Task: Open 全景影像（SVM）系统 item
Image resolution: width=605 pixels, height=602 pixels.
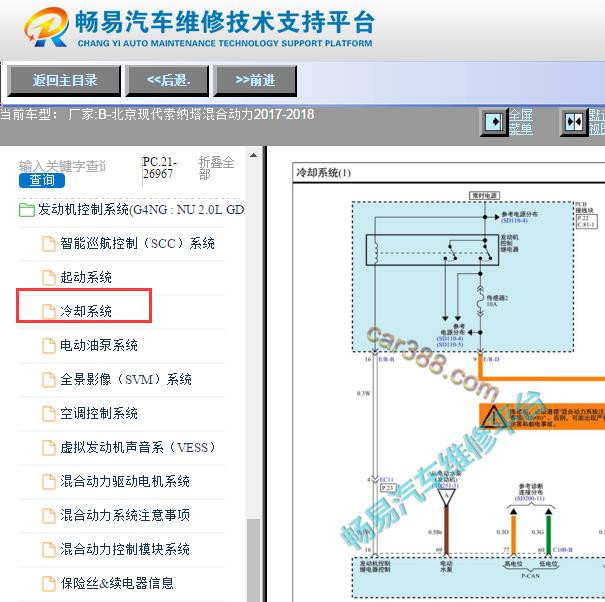Action: click(126, 379)
